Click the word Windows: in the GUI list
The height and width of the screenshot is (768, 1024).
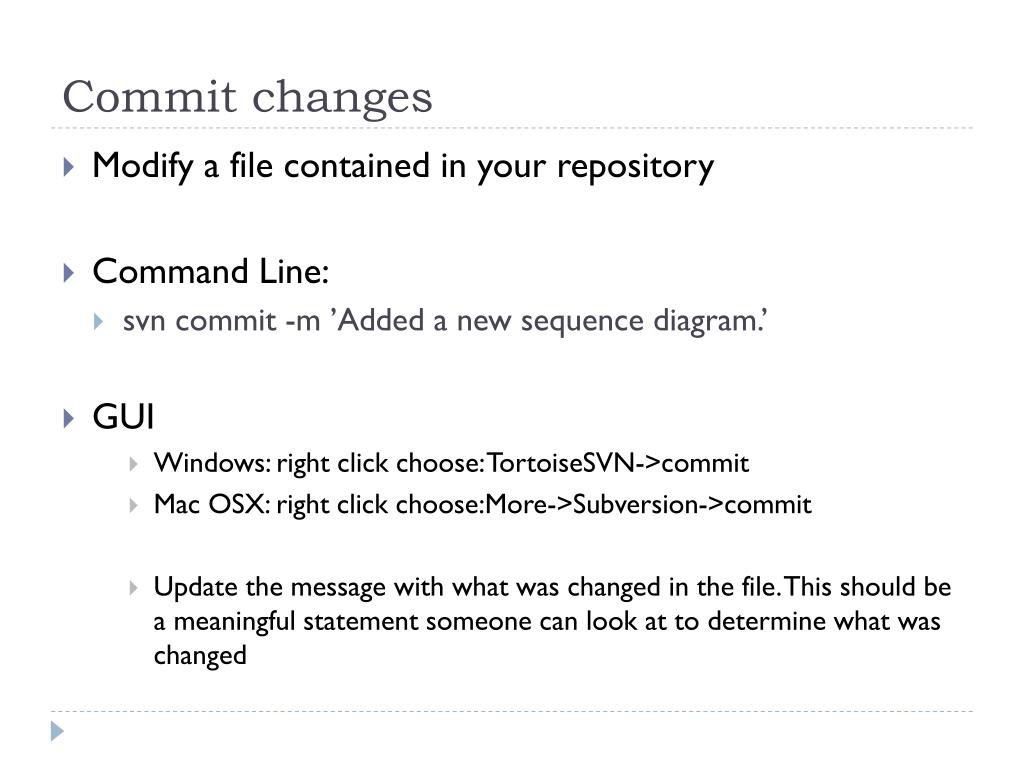click(212, 463)
